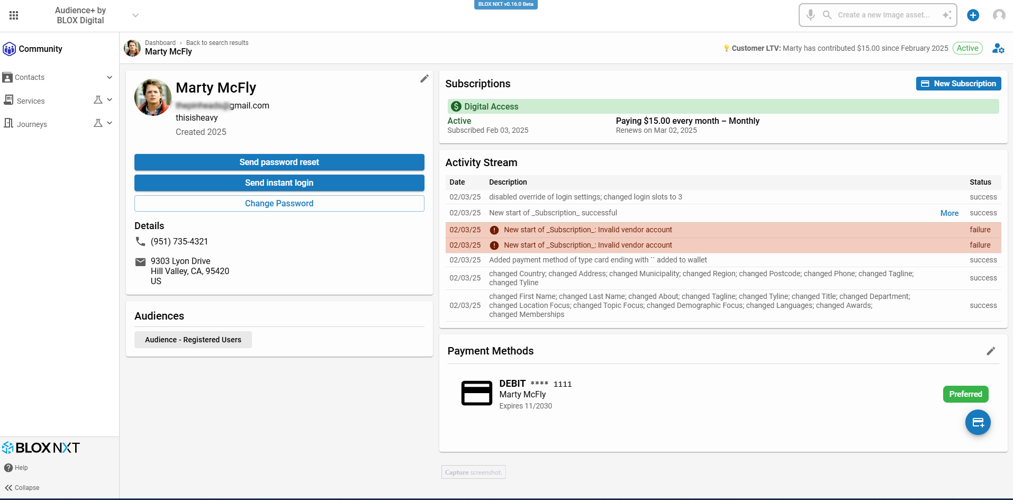1013x500 pixels.
Task: Expand the Services chevron
Action: (109, 100)
